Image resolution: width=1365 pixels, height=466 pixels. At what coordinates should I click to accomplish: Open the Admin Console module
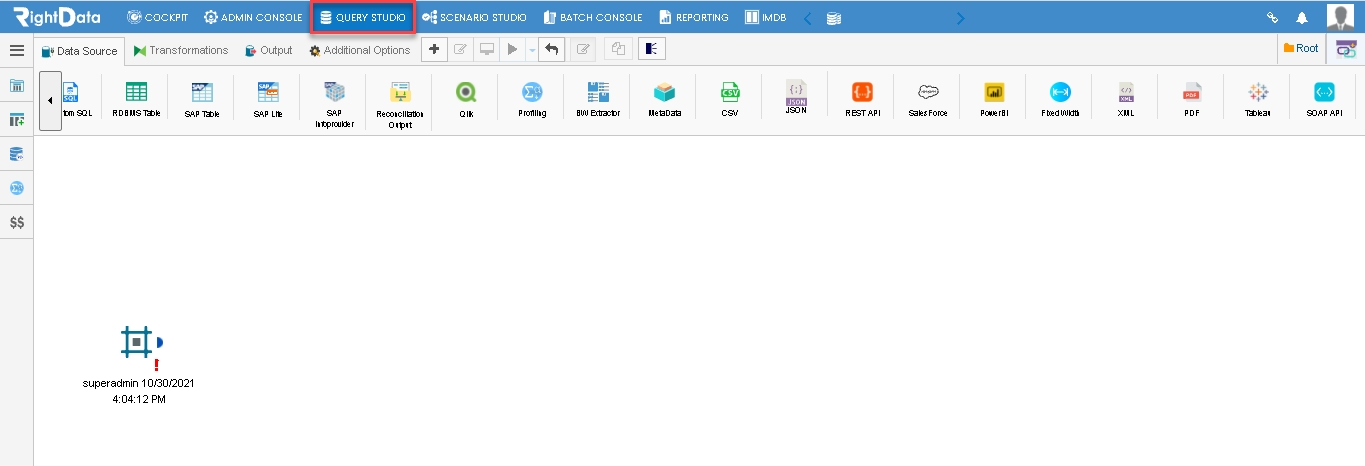tap(252, 17)
